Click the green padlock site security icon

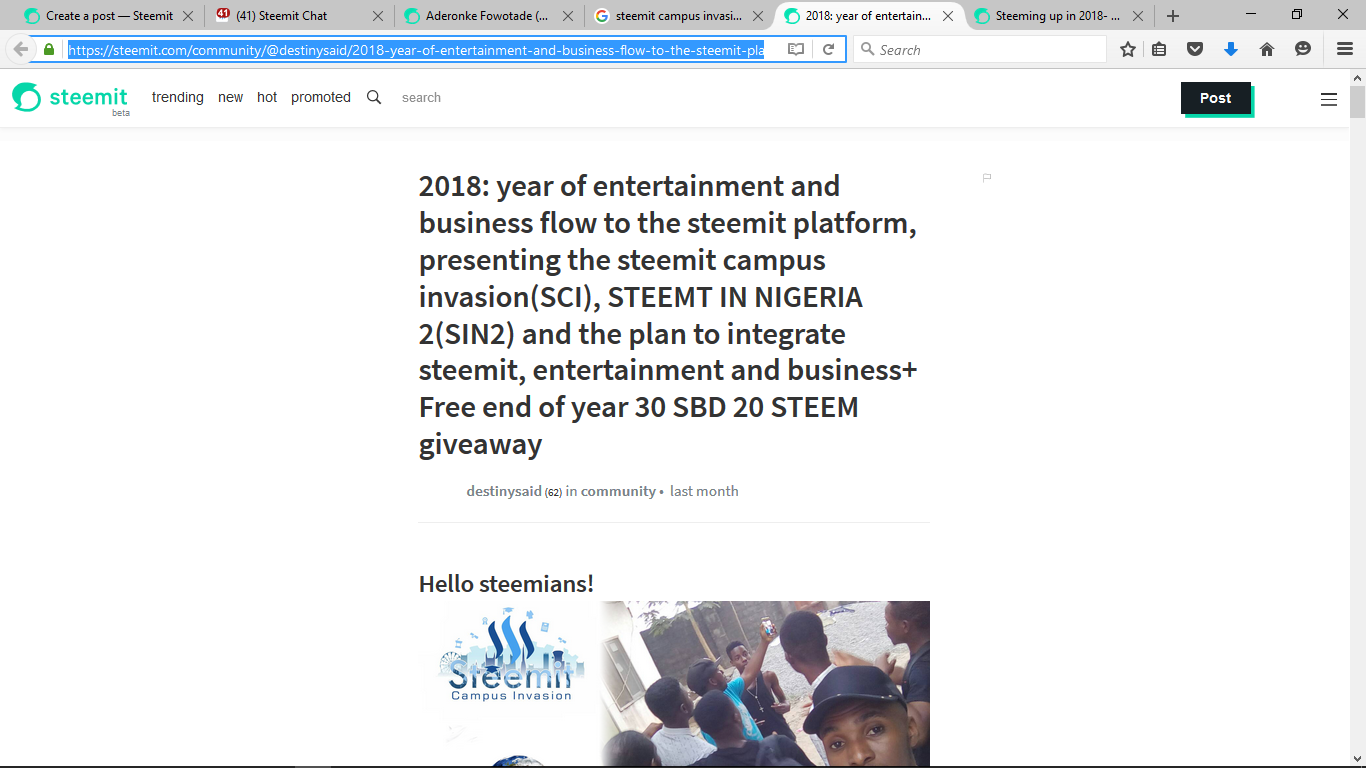(x=49, y=49)
